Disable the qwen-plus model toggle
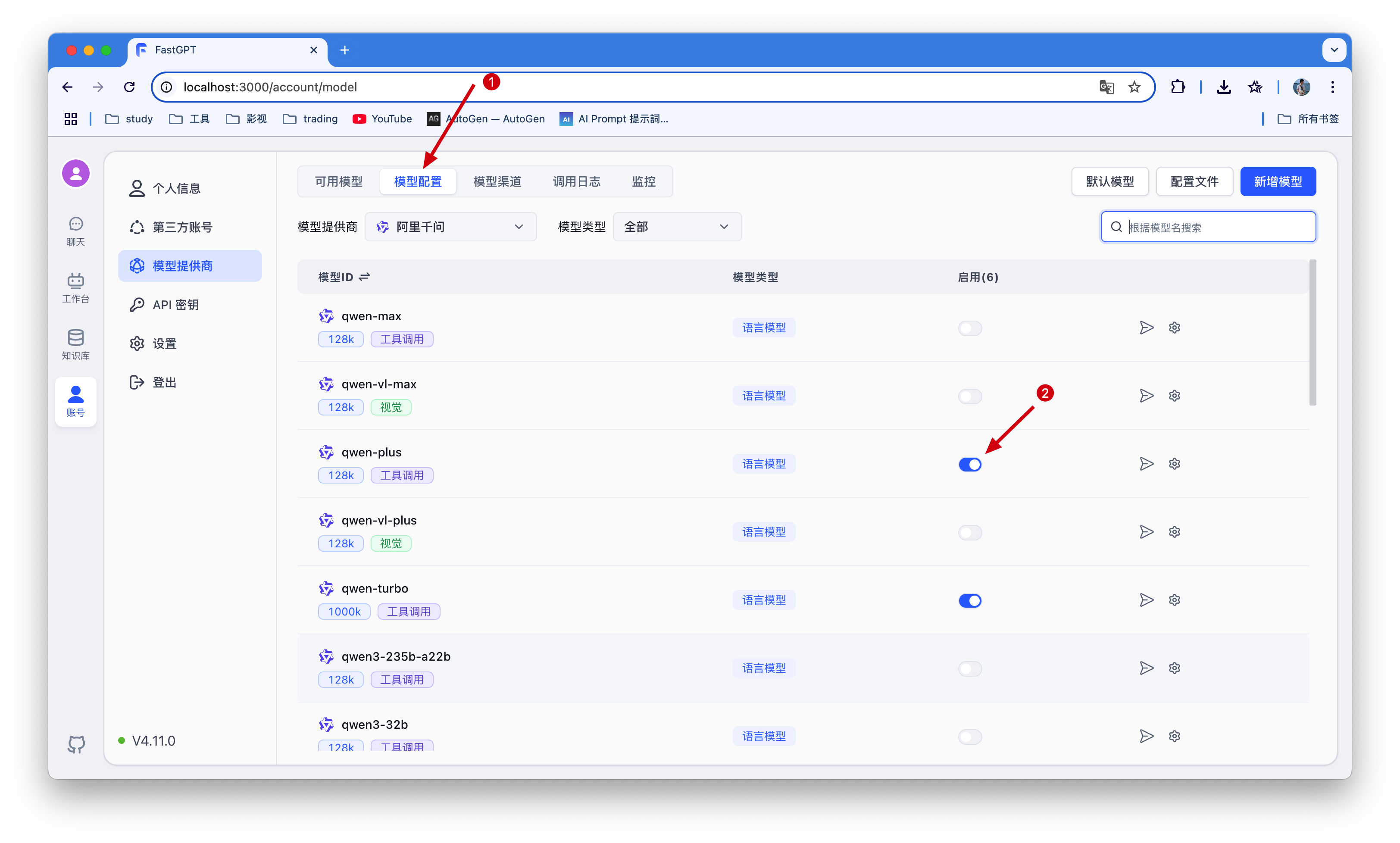Image resolution: width=1400 pixels, height=843 pixels. (x=969, y=465)
